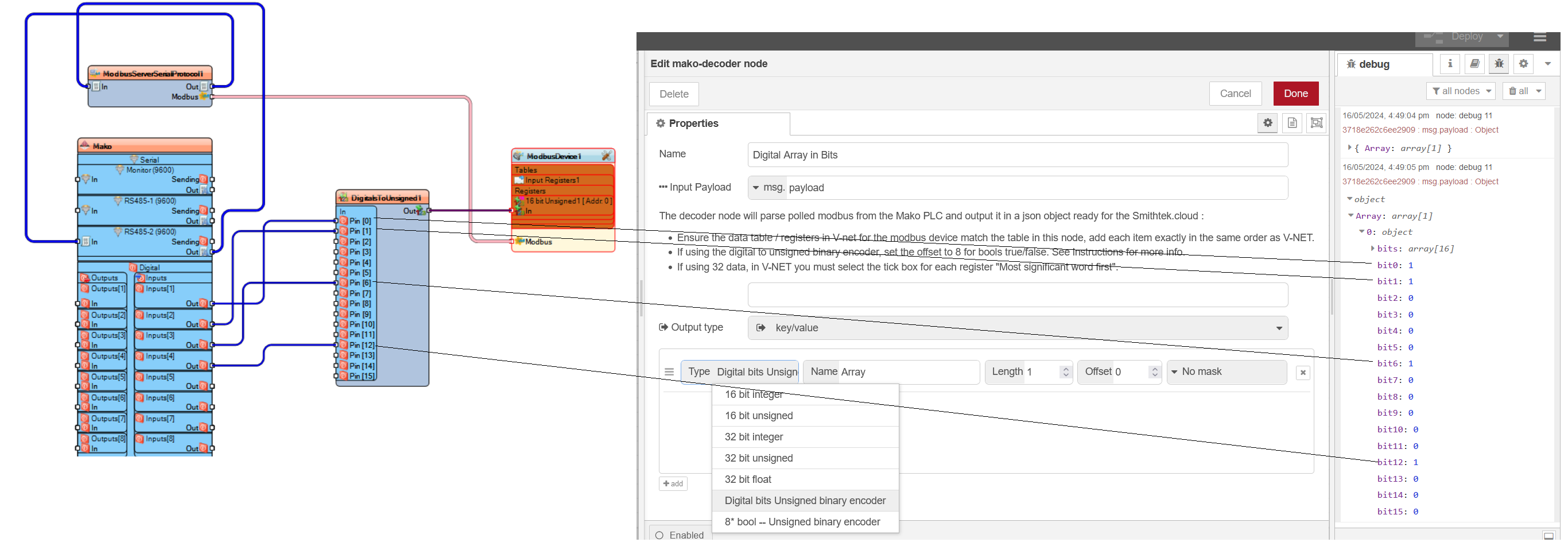Image resolution: width=1568 pixels, height=542 pixels.
Task: Expand the bits: array[16] node
Action: (x=1373, y=249)
